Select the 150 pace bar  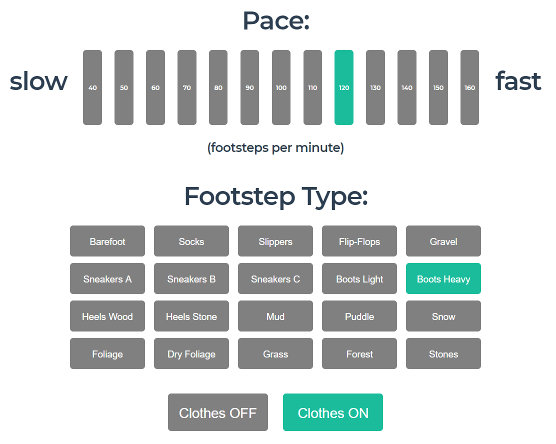click(x=438, y=88)
